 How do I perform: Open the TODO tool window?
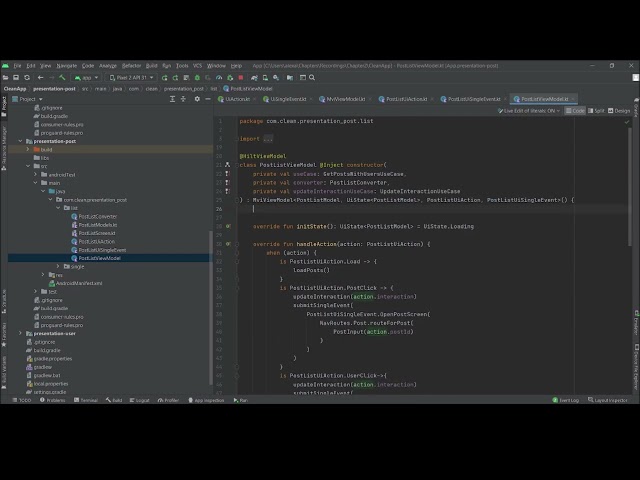click(22, 400)
